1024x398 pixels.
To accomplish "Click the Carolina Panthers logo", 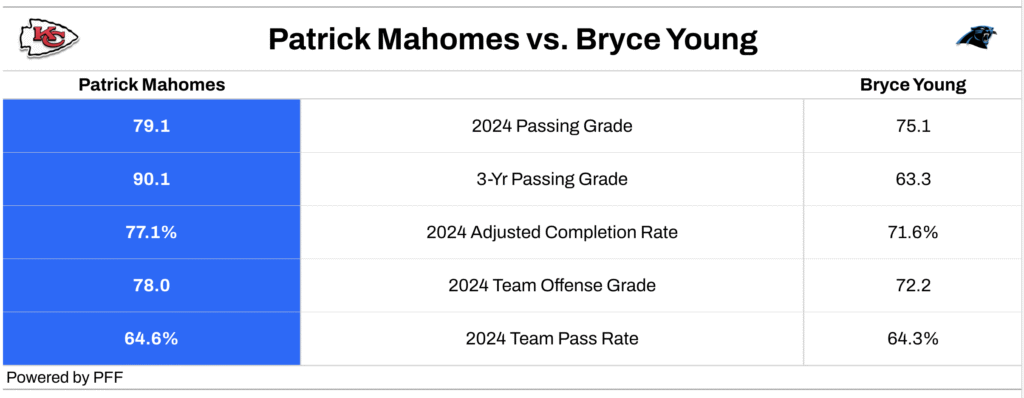I will click(x=977, y=39).
